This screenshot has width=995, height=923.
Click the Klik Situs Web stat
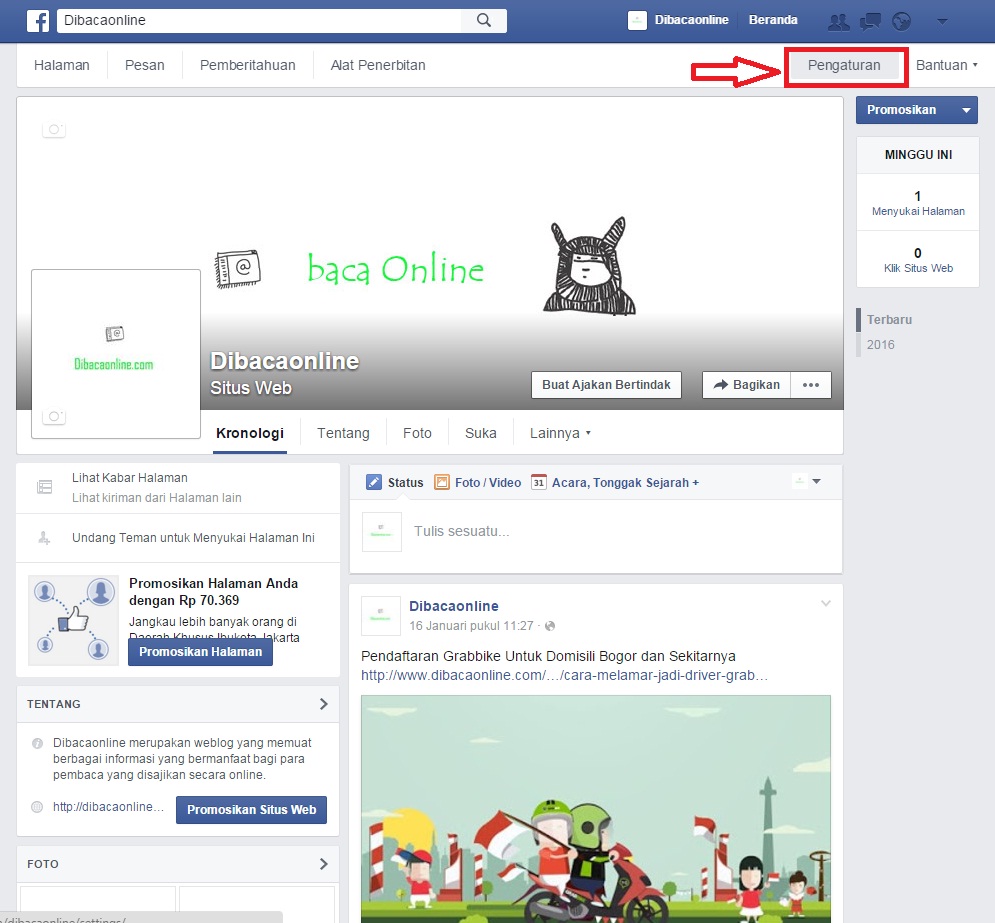point(918,260)
